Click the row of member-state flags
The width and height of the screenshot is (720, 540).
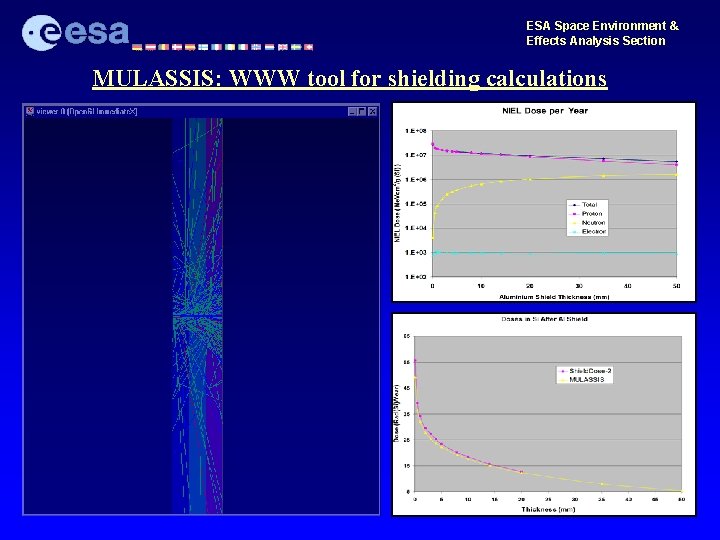(222, 47)
